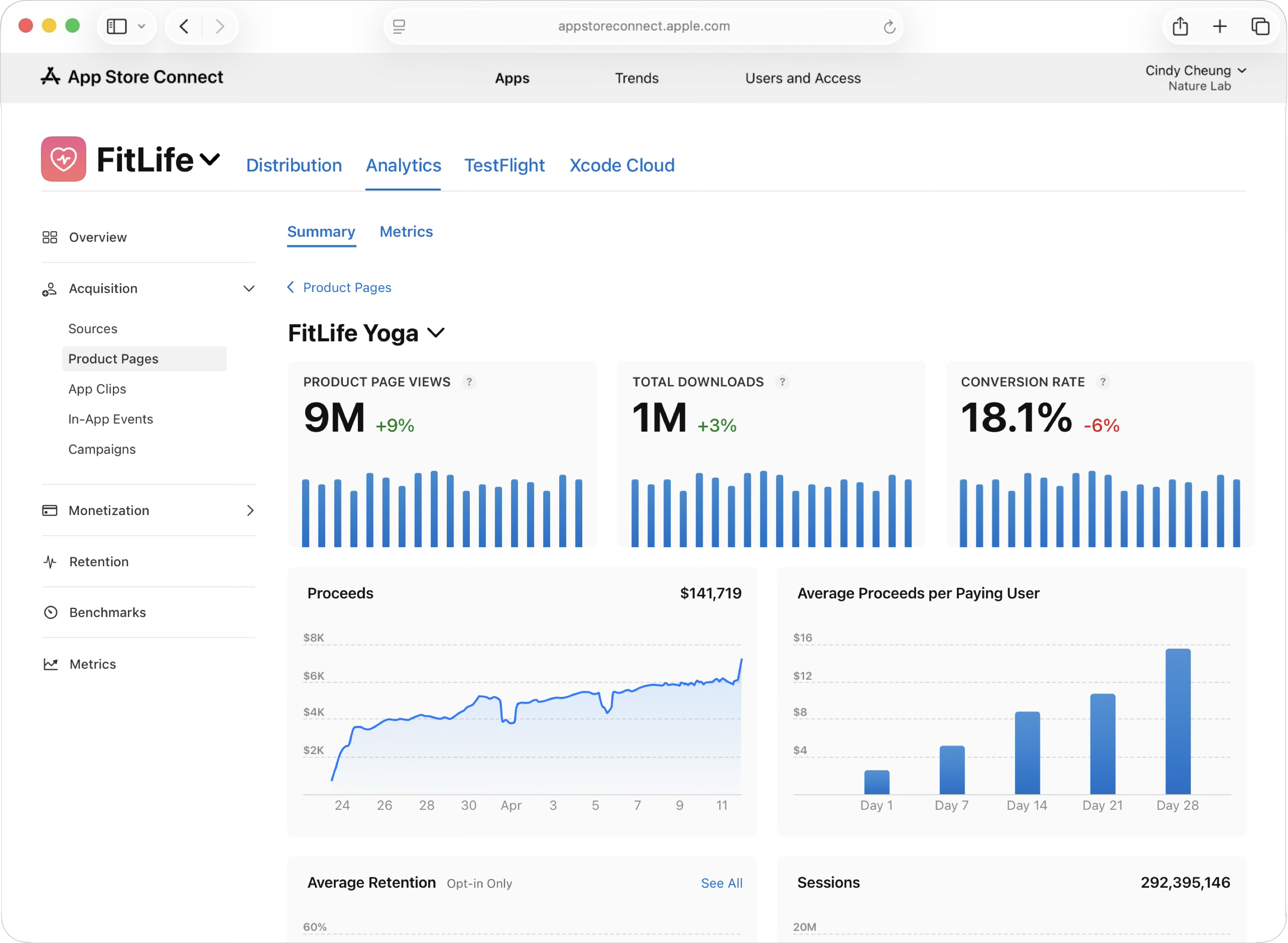The image size is (1288, 943).
Task: Click Product Page Views help question icon
Action: click(x=469, y=382)
